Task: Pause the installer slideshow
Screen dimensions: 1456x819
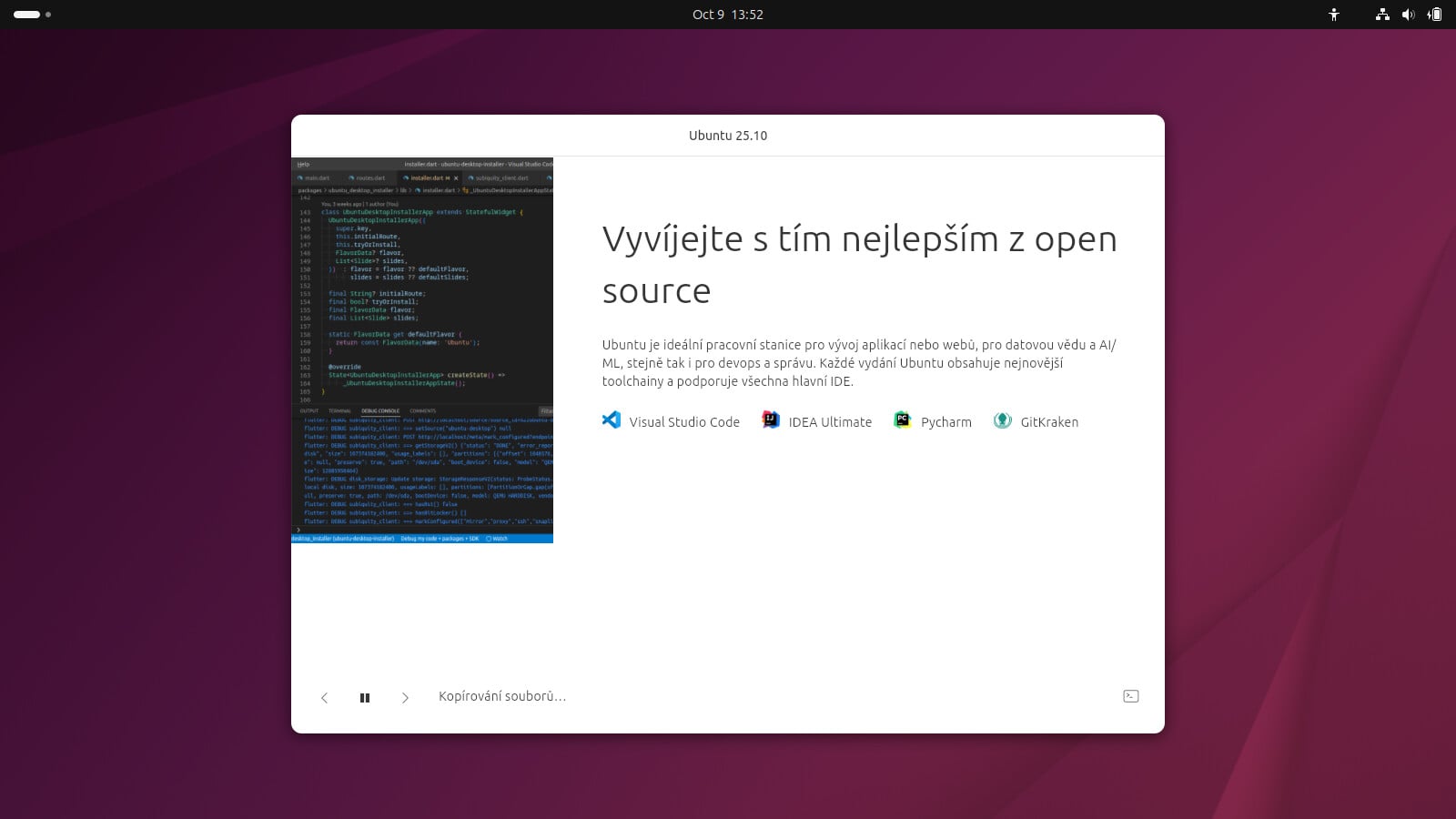Action: pos(365,698)
